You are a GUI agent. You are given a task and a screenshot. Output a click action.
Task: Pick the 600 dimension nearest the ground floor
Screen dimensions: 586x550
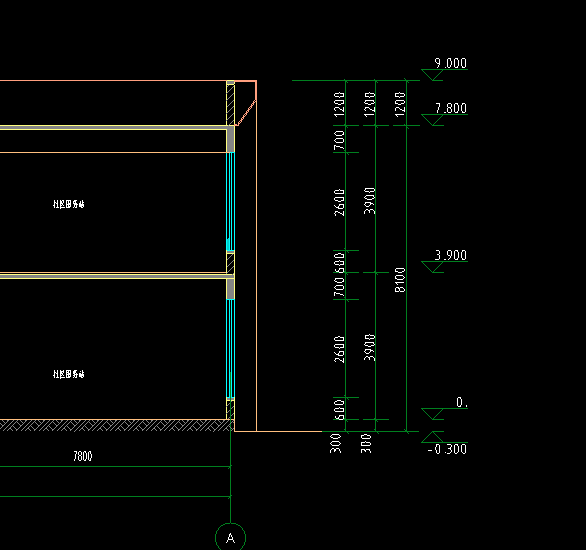point(339,409)
